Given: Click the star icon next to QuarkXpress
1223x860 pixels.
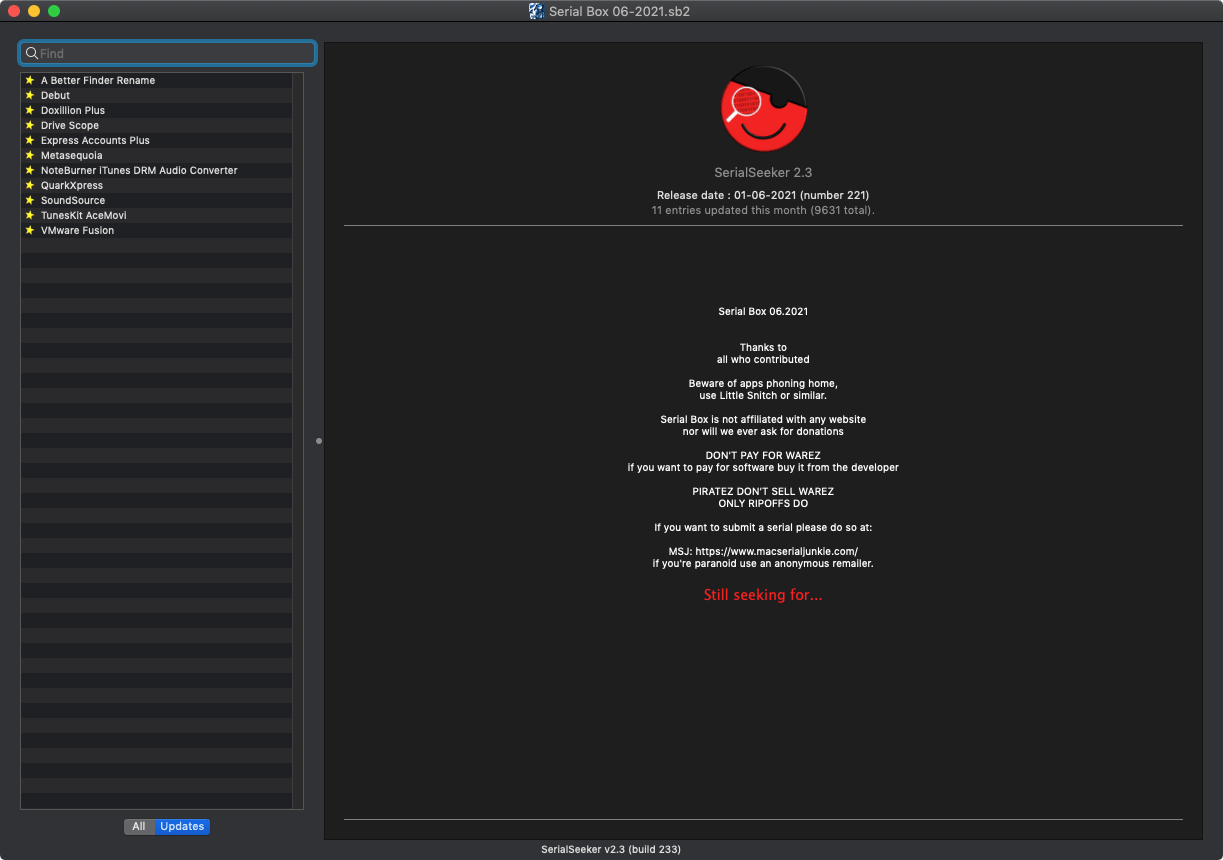Looking at the screenshot, I should point(30,185).
